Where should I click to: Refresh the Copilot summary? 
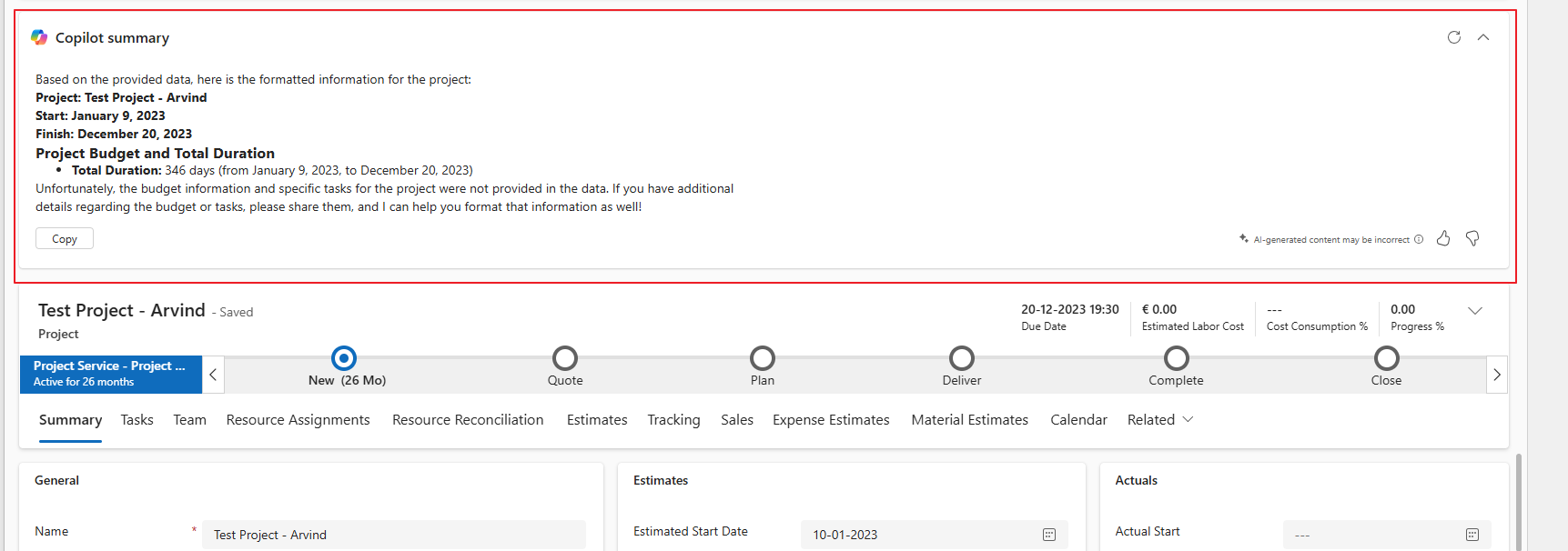point(1454,37)
